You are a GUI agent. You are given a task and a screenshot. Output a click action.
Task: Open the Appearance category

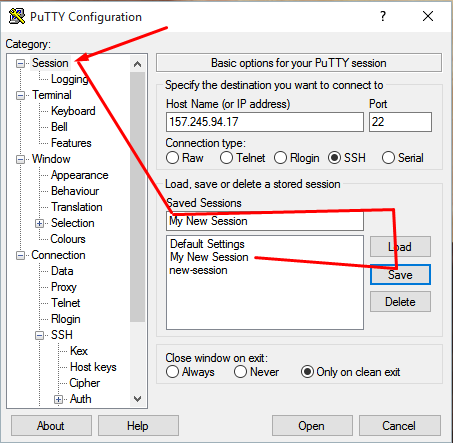point(79,175)
